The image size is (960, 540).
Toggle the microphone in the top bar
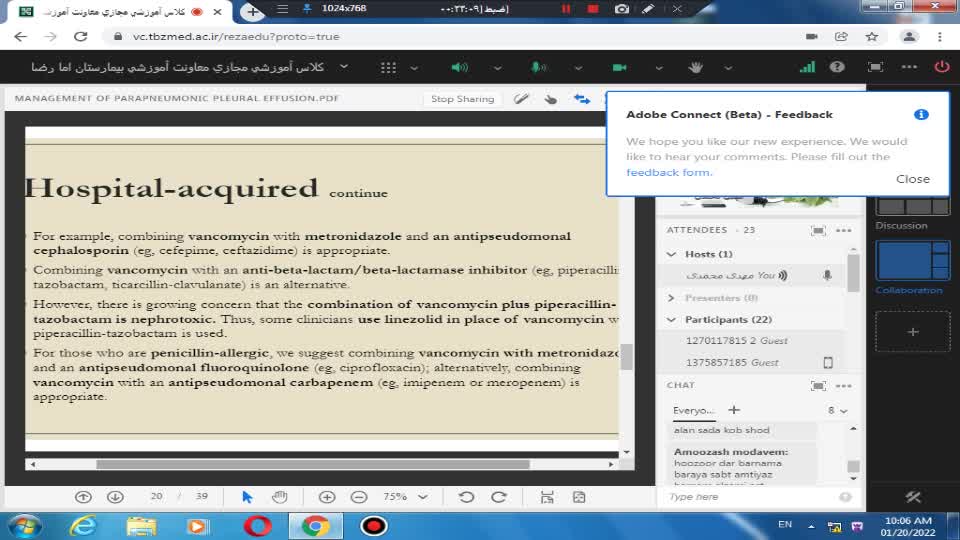click(538, 67)
